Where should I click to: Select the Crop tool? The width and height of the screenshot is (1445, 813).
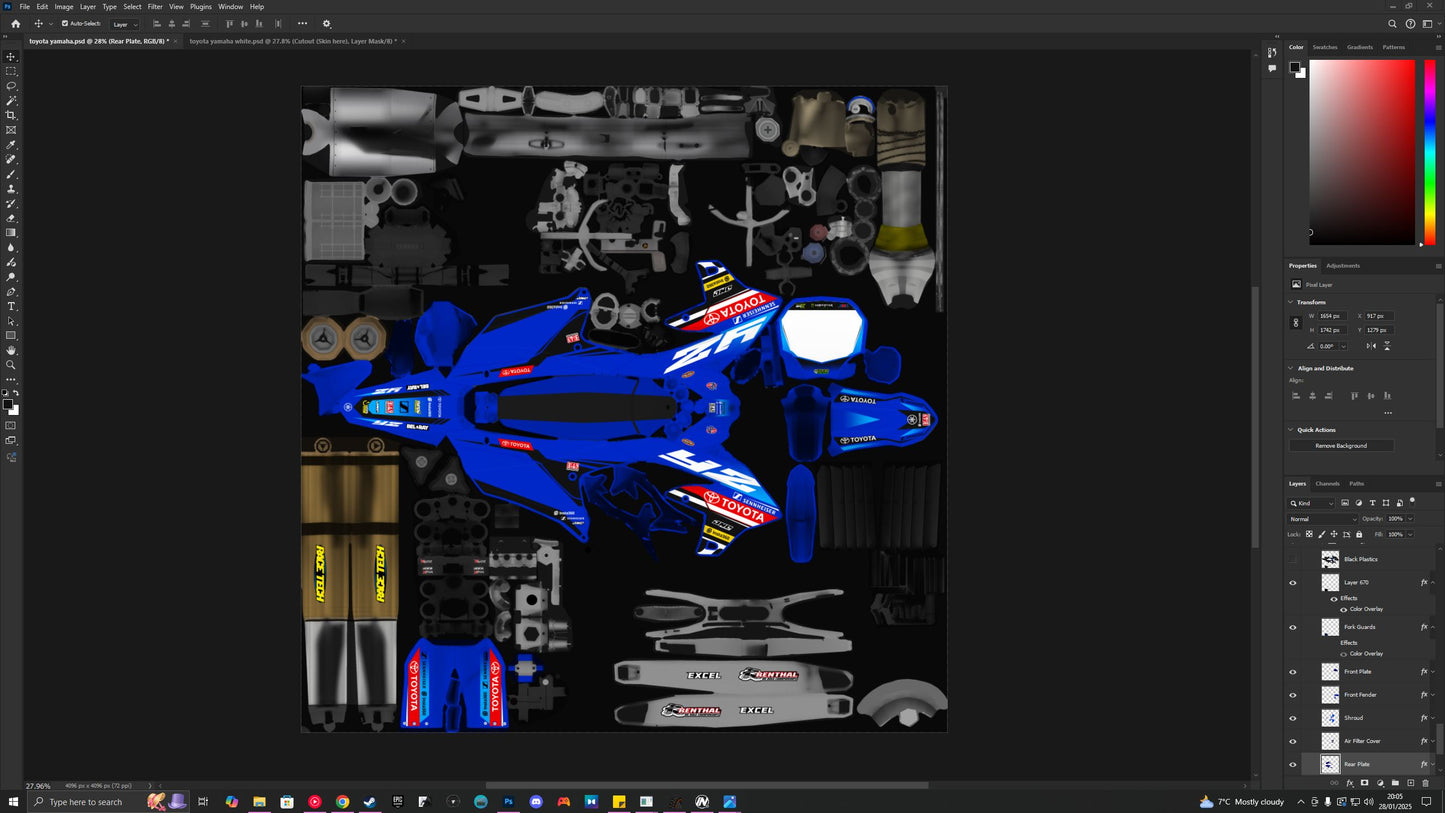click(x=11, y=115)
